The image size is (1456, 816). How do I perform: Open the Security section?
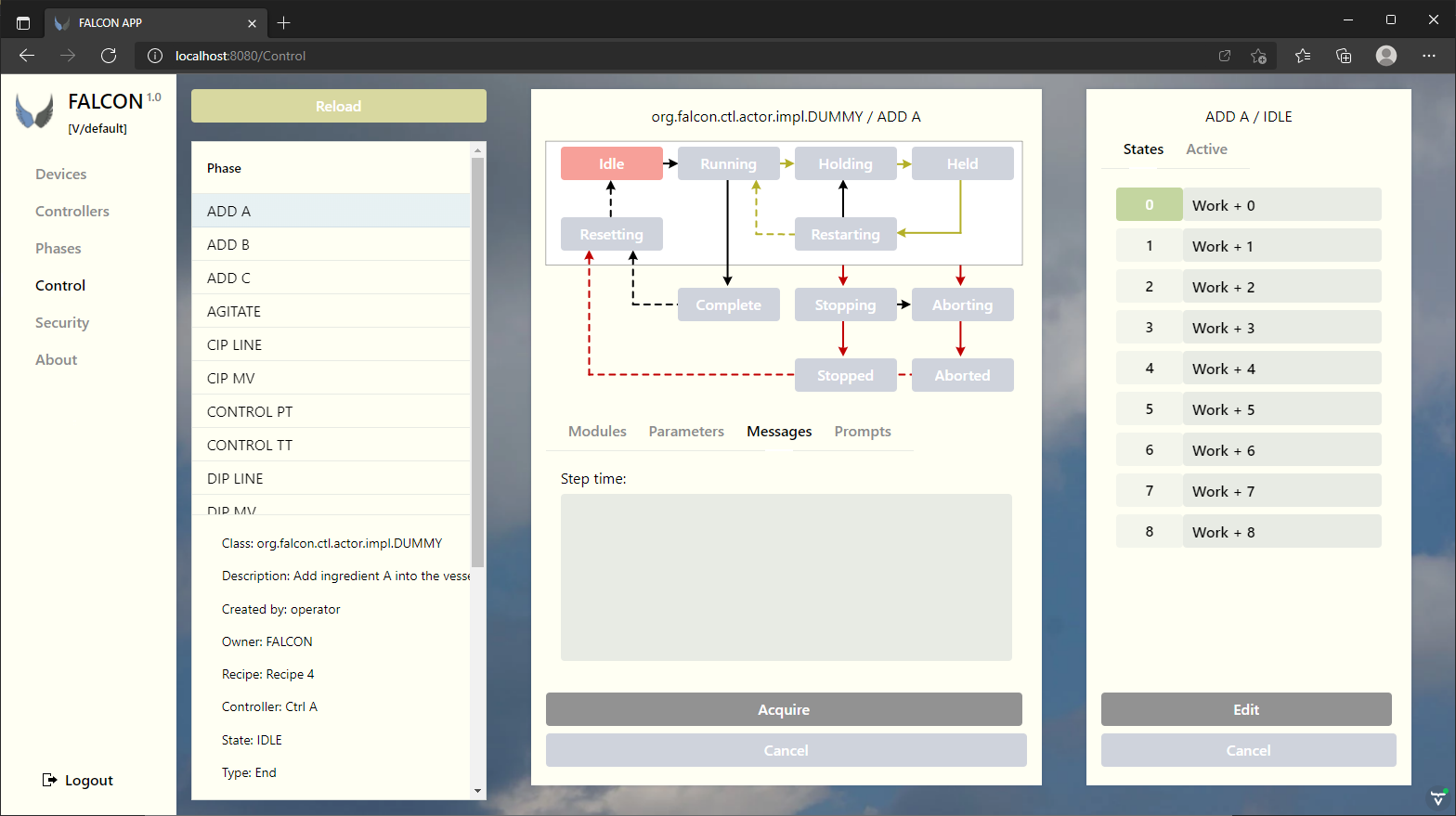[x=62, y=323]
